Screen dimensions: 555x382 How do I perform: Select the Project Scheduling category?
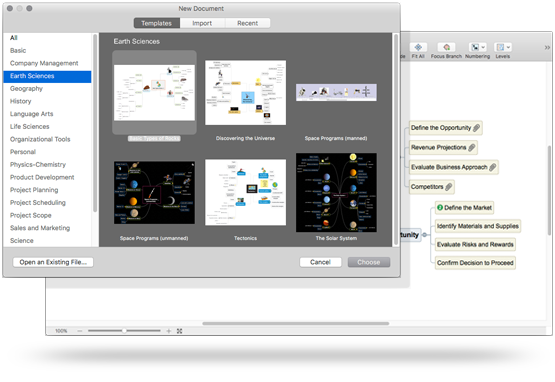pyautogui.click(x=47, y=203)
